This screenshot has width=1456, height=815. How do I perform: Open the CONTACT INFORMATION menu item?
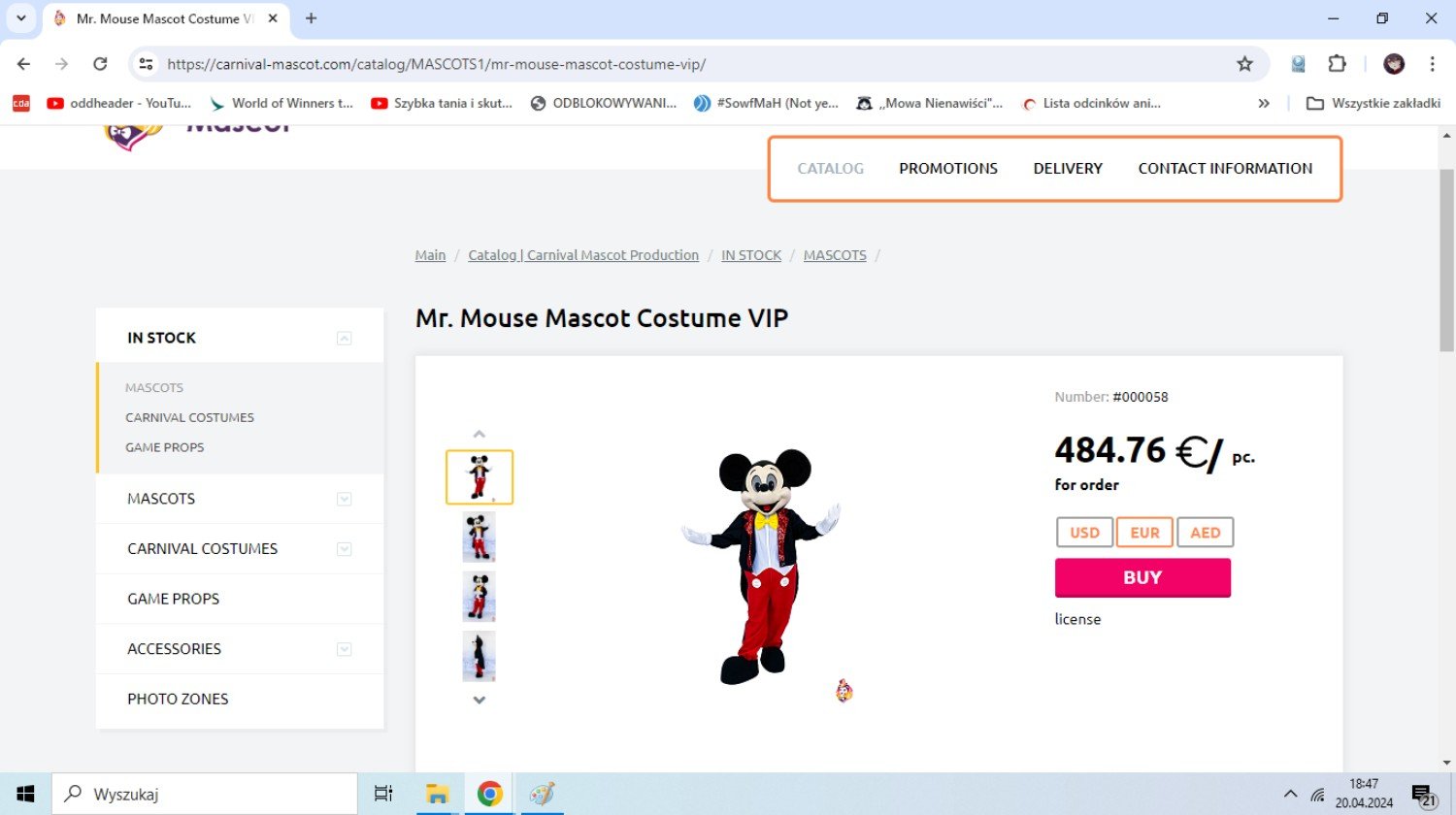tap(1225, 168)
